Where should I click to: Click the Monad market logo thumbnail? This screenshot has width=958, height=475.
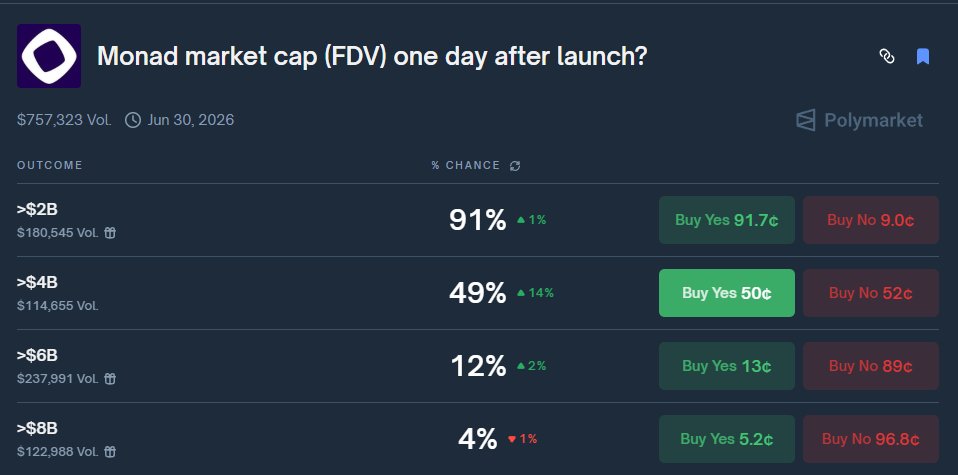[49, 56]
